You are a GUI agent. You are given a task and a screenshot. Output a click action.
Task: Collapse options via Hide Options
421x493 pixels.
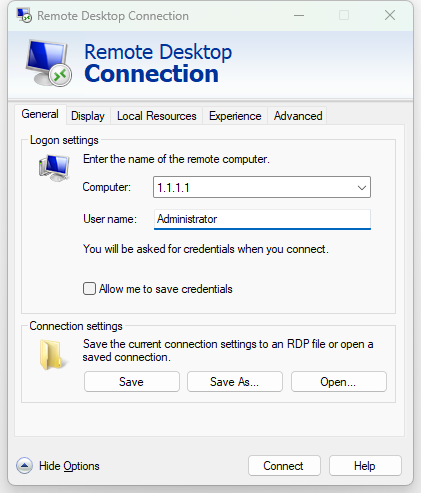pos(69,466)
